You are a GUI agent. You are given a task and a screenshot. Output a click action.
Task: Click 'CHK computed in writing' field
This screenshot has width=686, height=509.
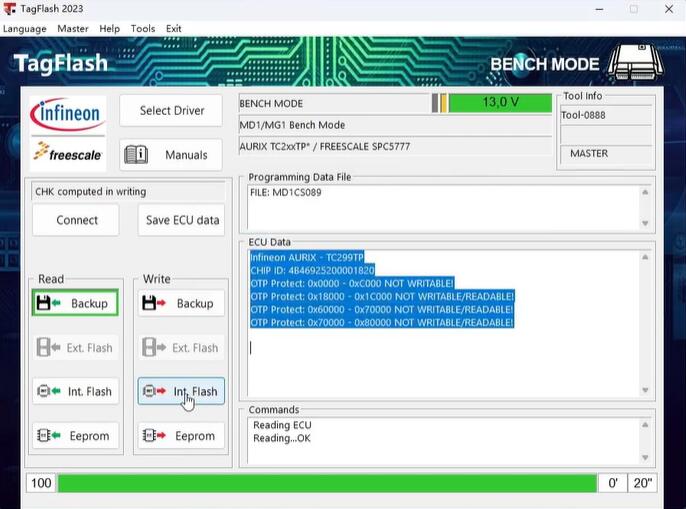click(128, 192)
